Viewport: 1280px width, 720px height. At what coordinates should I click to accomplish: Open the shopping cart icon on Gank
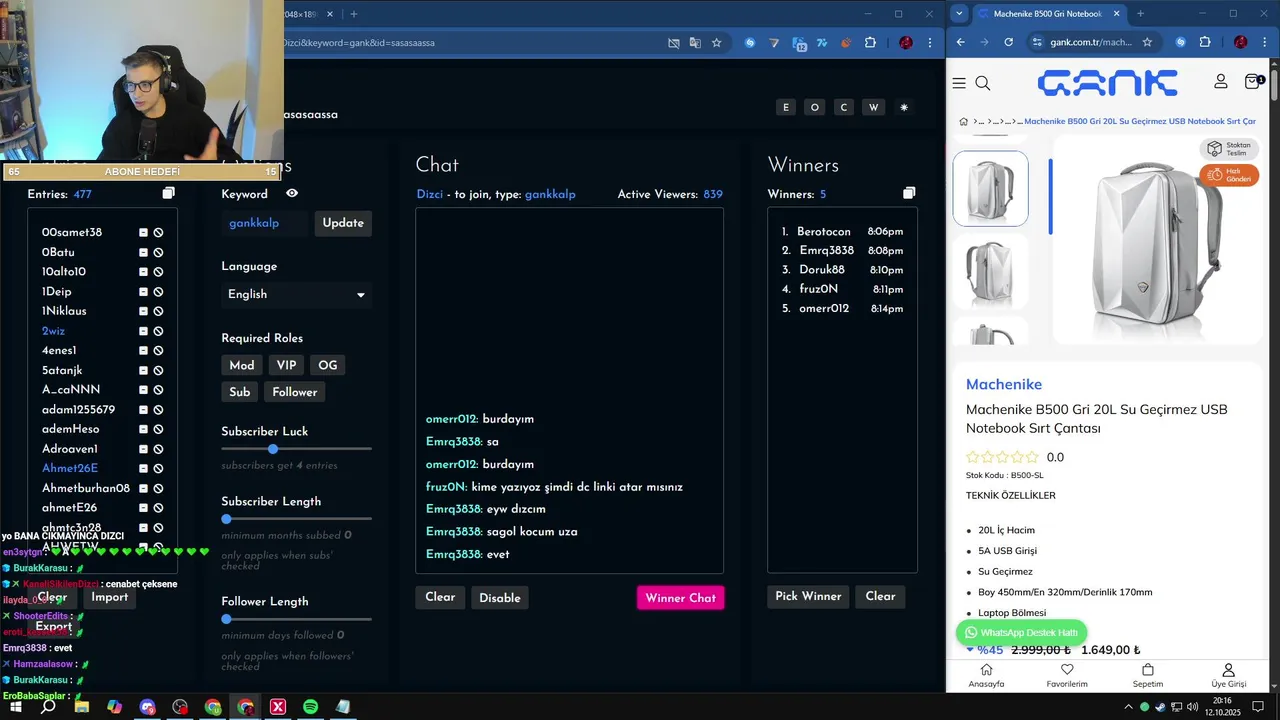pos(1253,82)
